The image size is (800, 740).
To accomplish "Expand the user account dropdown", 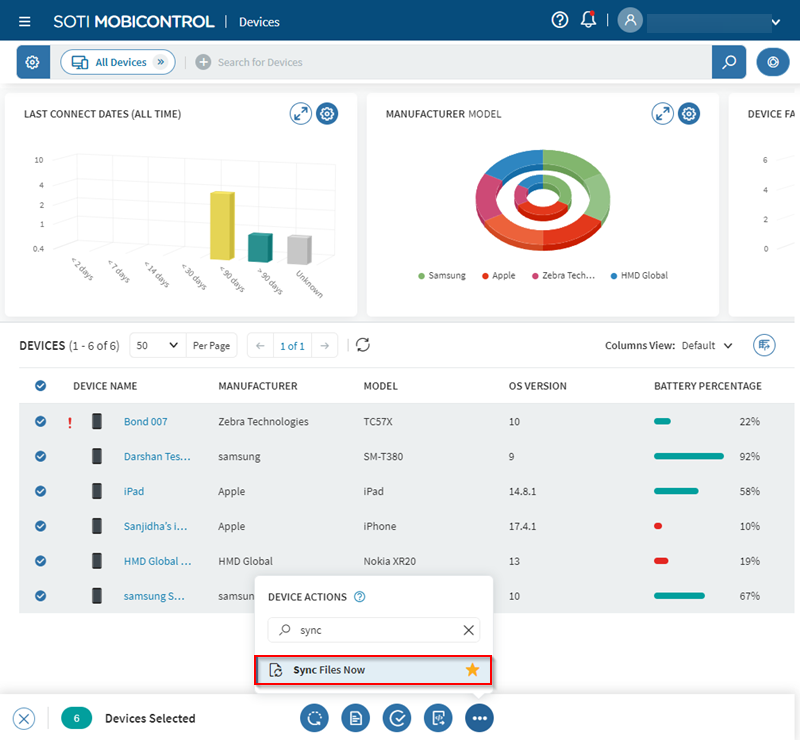I will tap(775, 22).
